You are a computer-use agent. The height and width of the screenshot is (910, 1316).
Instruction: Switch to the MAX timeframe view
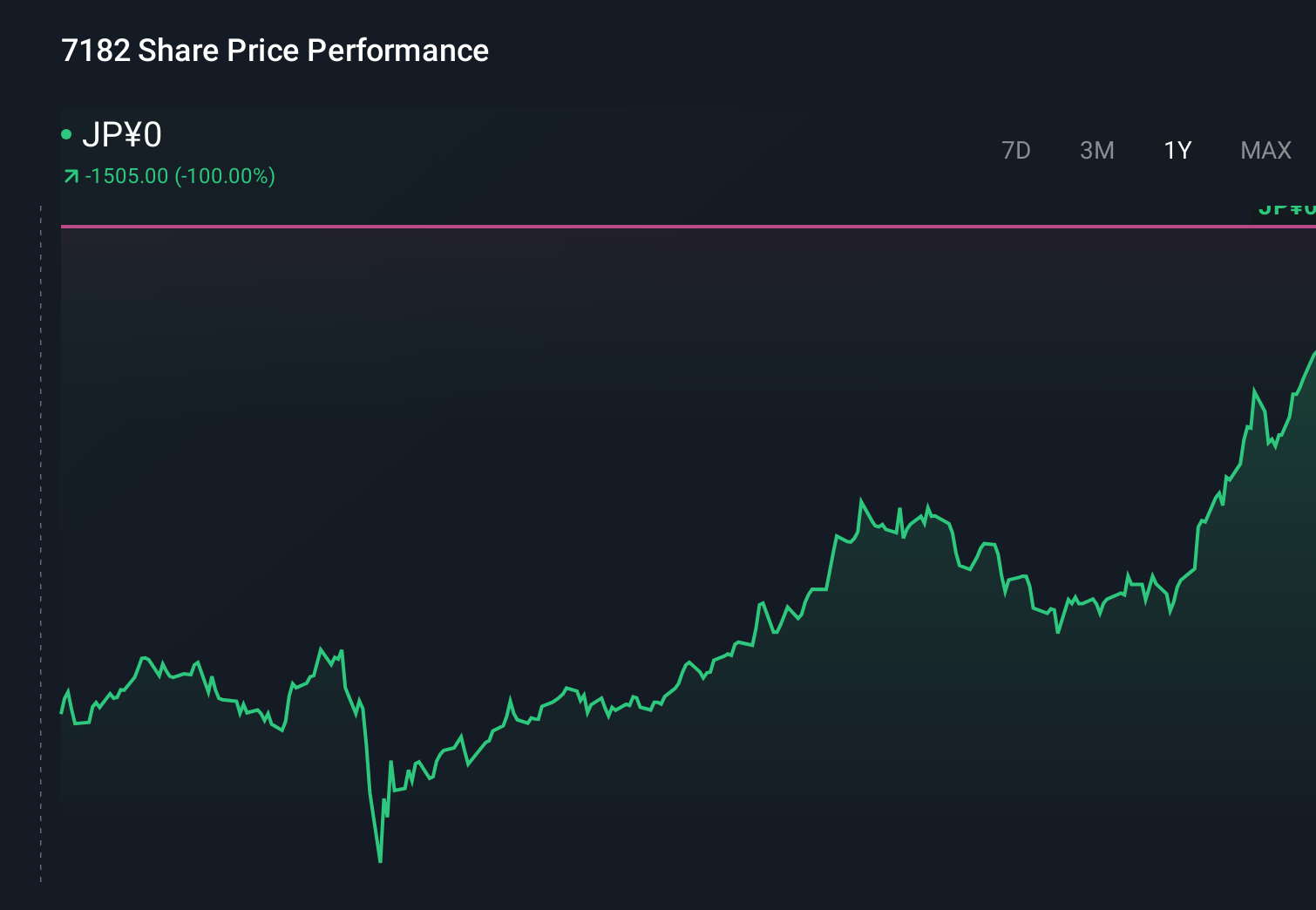[1265, 150]
